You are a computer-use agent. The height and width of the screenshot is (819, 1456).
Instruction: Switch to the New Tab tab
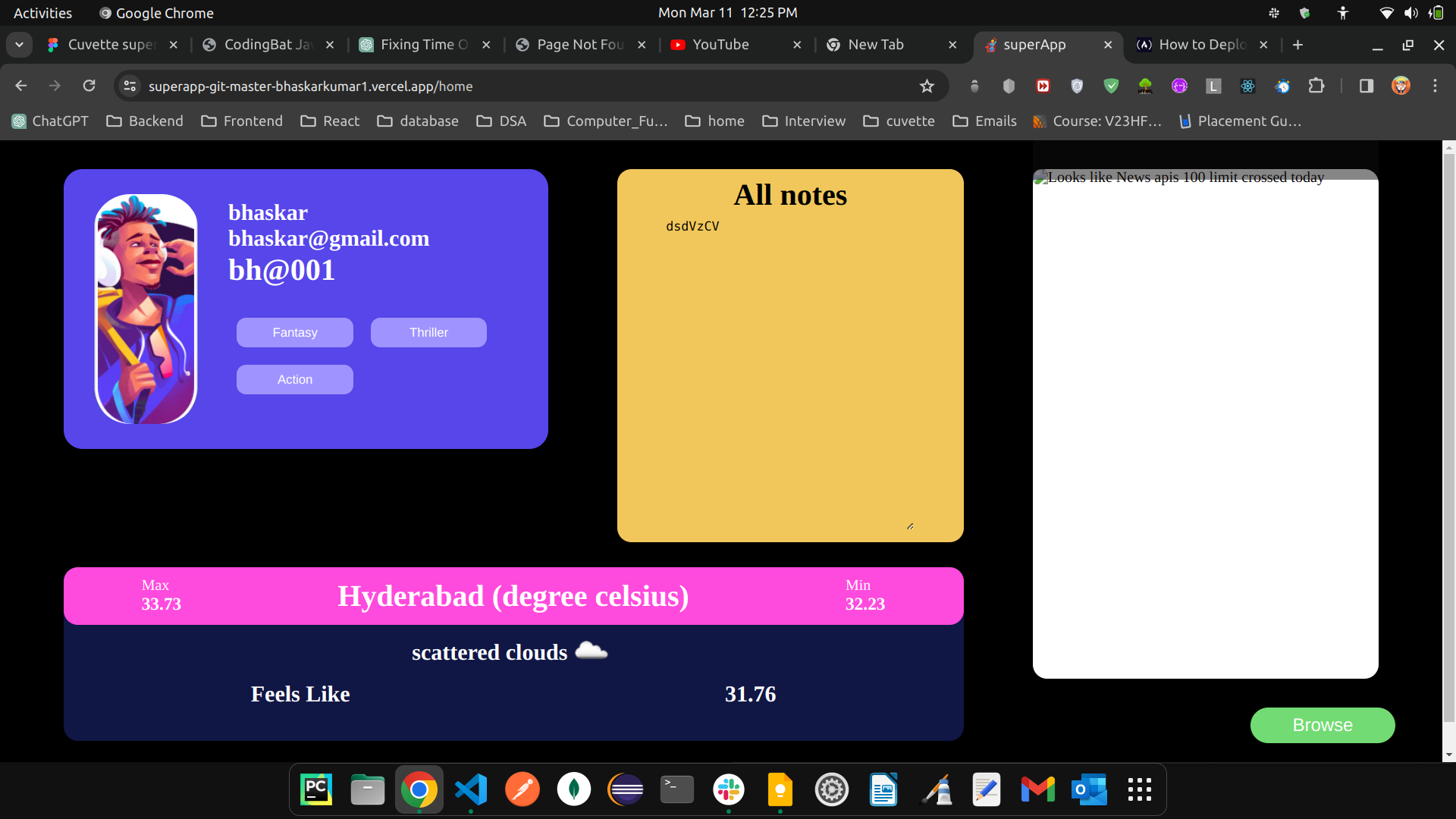point(876,45)
